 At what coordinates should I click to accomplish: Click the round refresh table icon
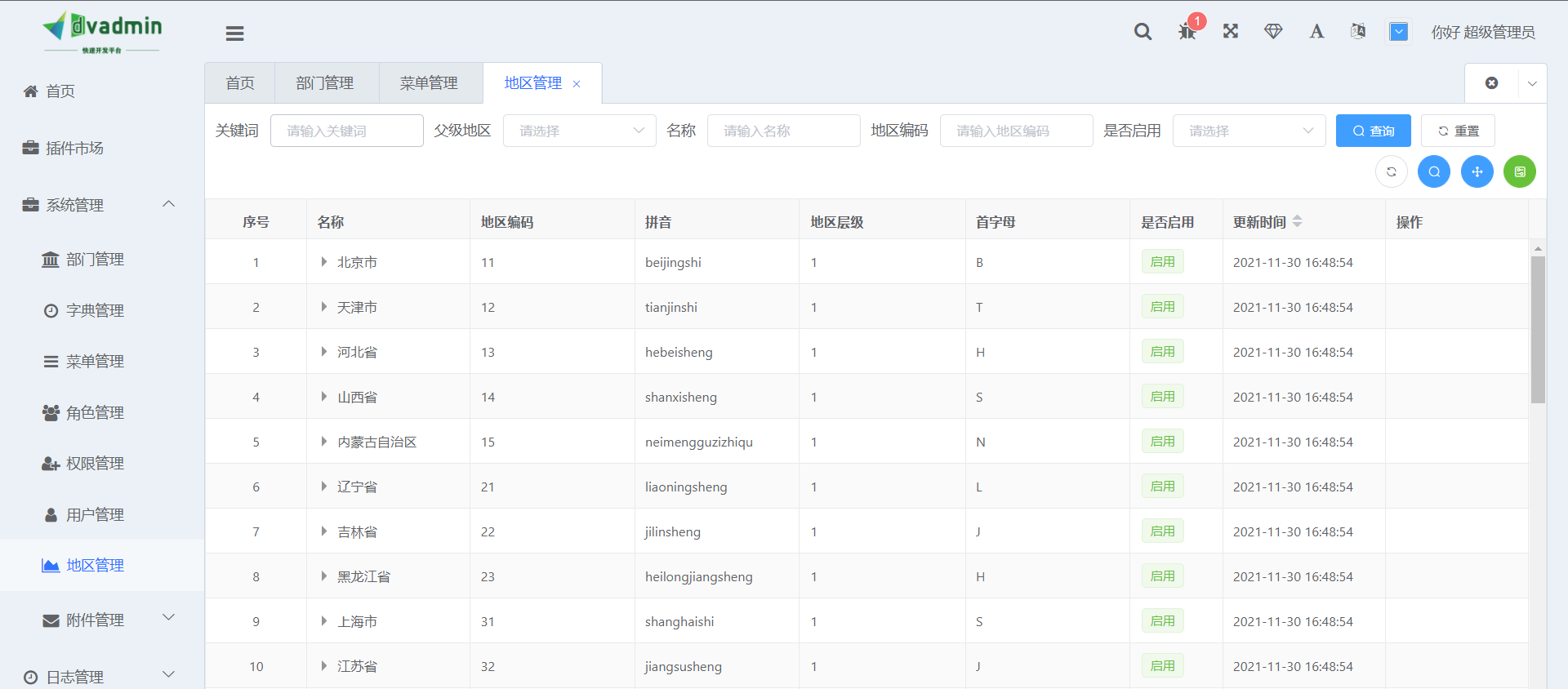1392,171
